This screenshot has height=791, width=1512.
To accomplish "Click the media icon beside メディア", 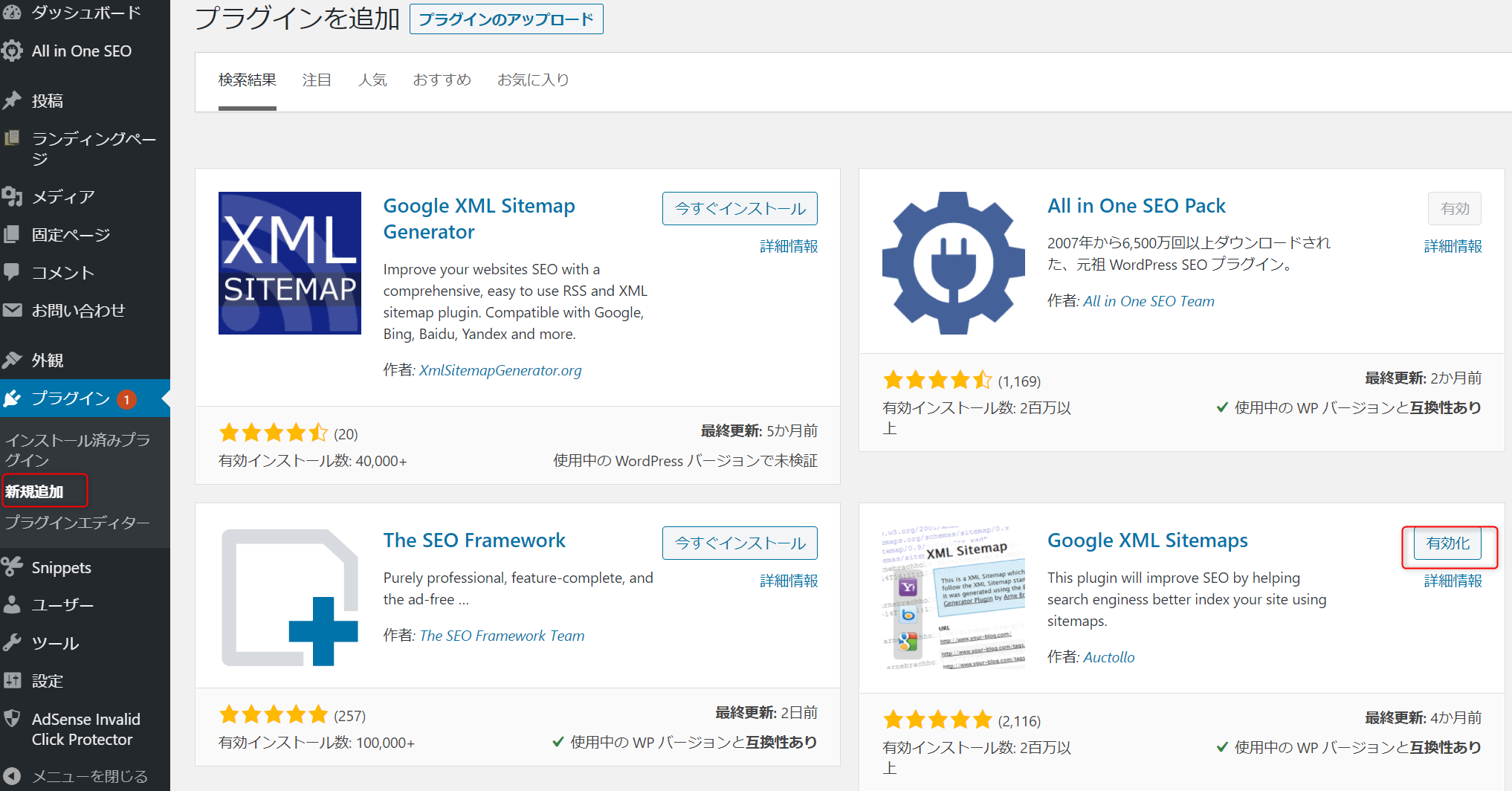I will 12,196.
